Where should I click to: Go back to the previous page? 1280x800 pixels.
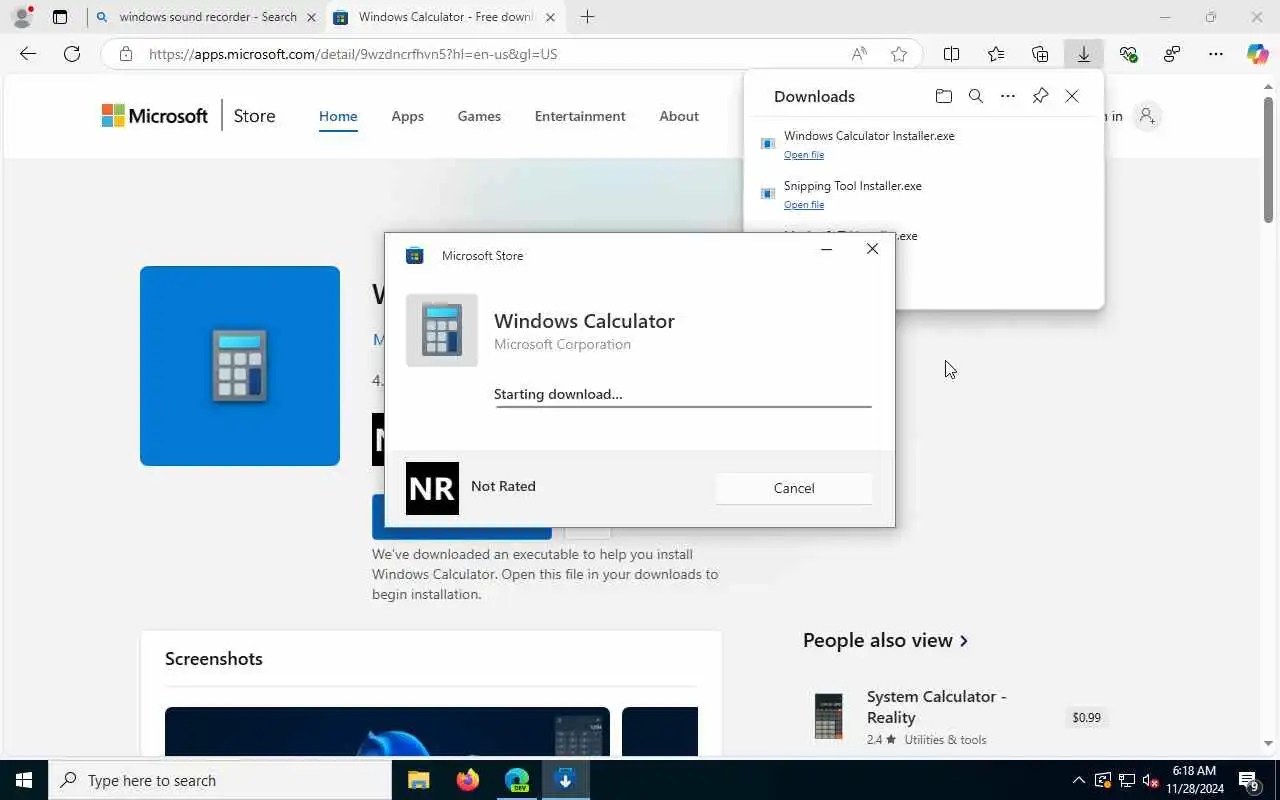[x=28, y=54]
